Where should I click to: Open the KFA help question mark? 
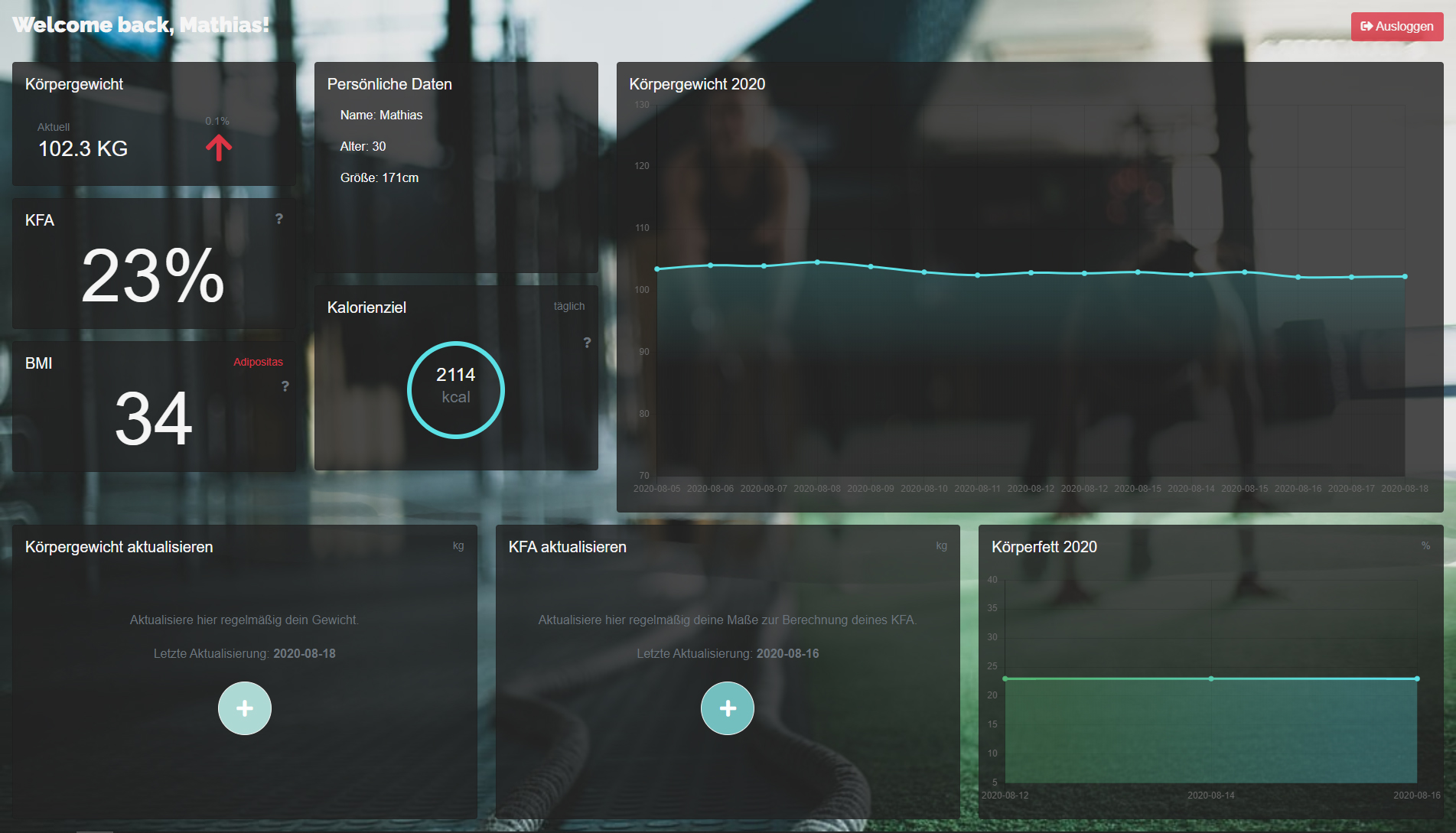[x=279, y=219]
